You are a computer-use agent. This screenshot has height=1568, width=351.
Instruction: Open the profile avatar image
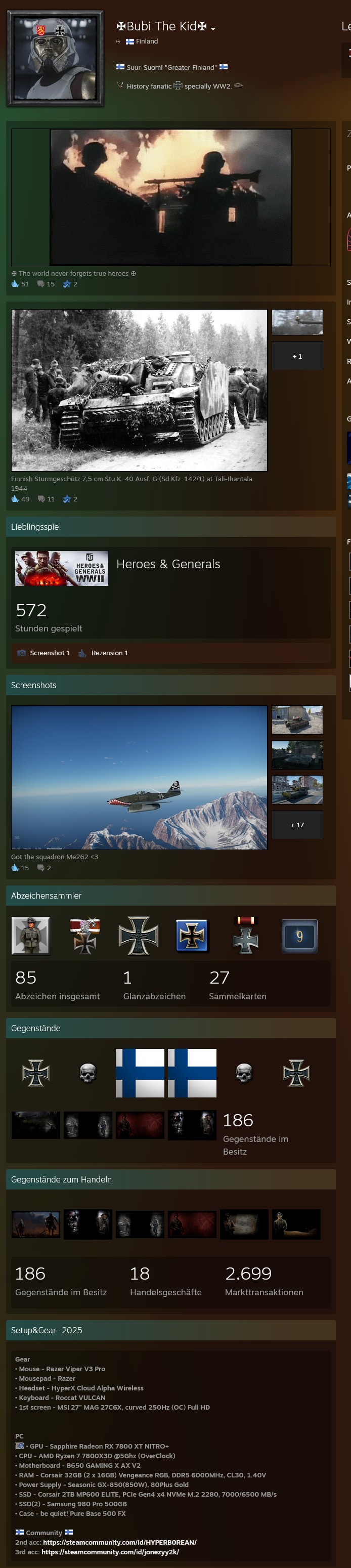(55, 58)
